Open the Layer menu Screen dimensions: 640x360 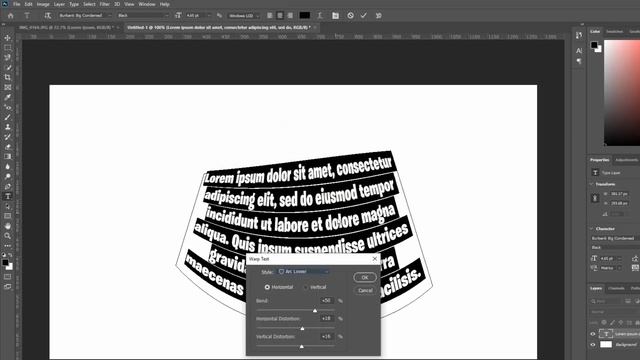point(60,4)
